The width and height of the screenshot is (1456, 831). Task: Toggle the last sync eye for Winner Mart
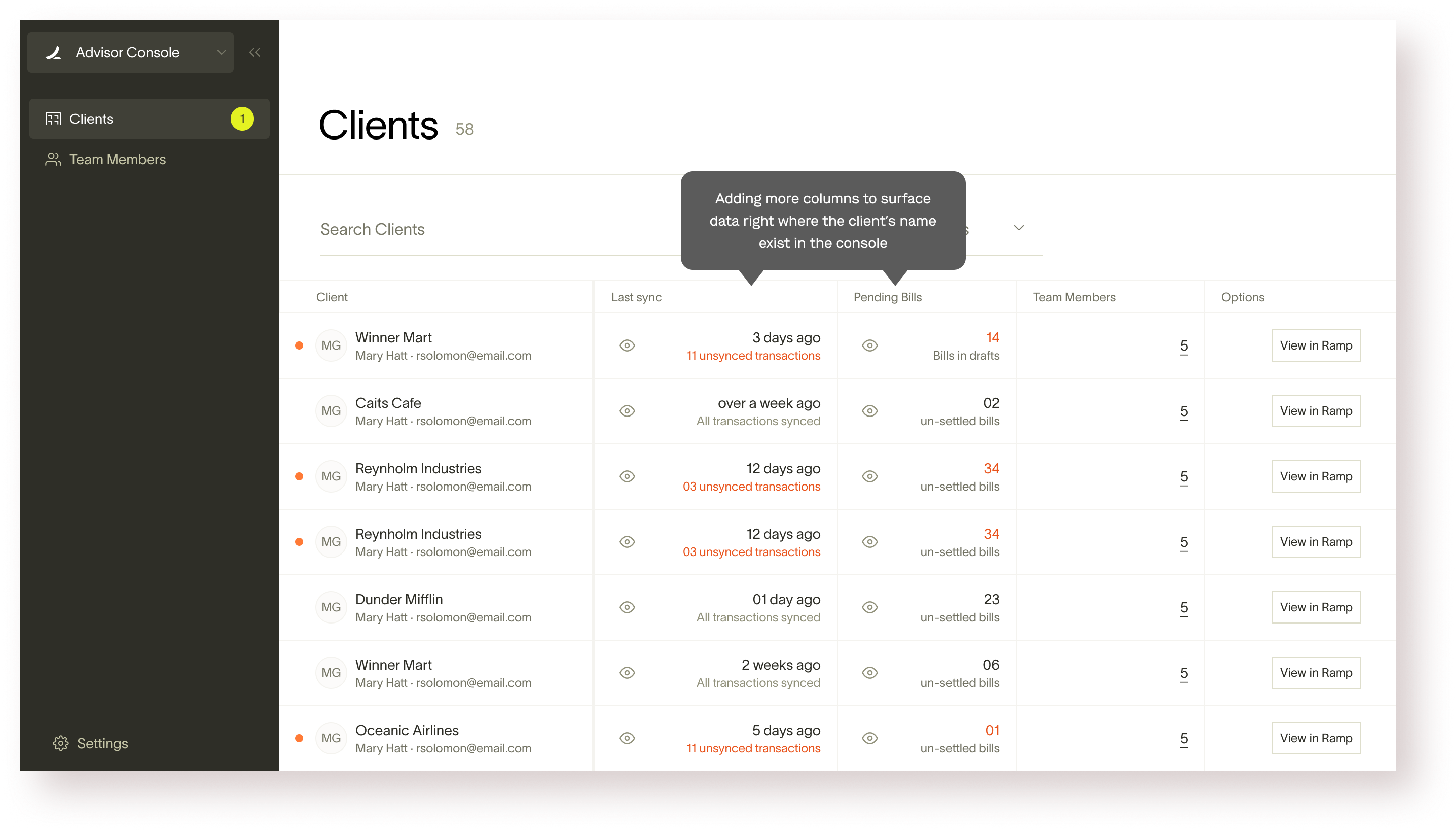point(627,345)
